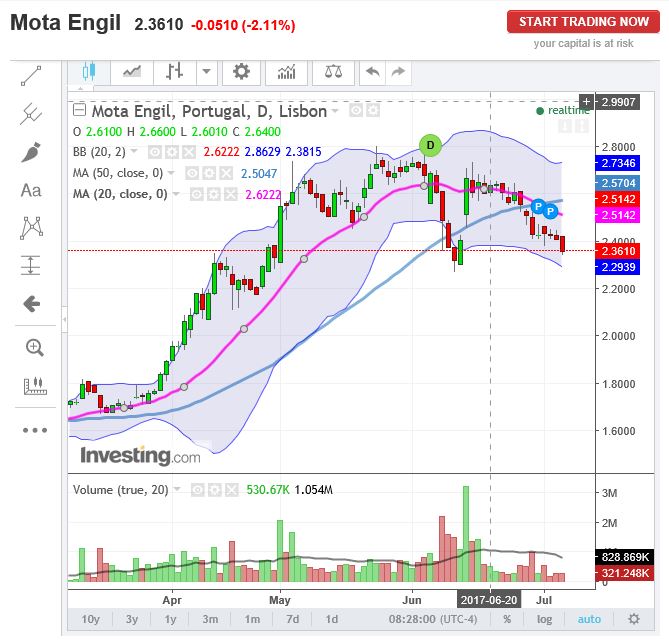
Task: Select the pitchfork drawing tool
Action: click(31, 113)
